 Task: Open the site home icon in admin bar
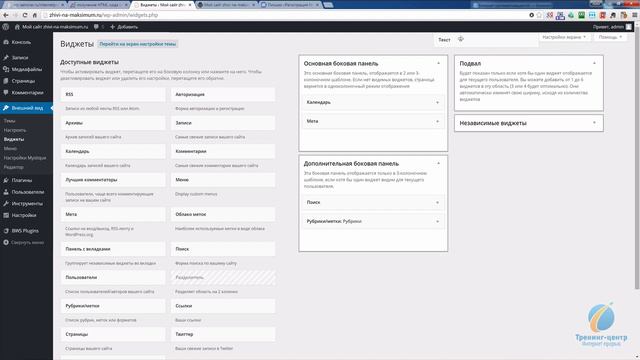[17, 27]
